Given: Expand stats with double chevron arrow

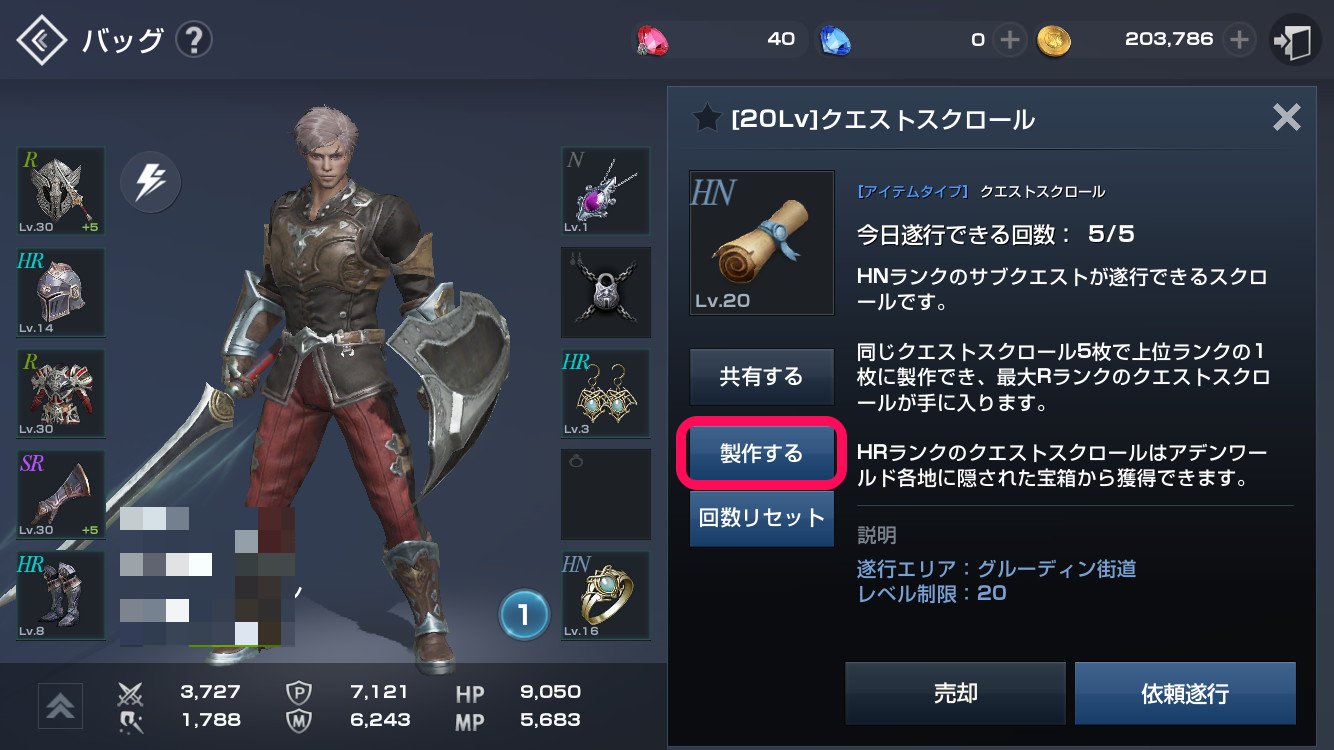Looking at the screenshot, I should point(60,706).
